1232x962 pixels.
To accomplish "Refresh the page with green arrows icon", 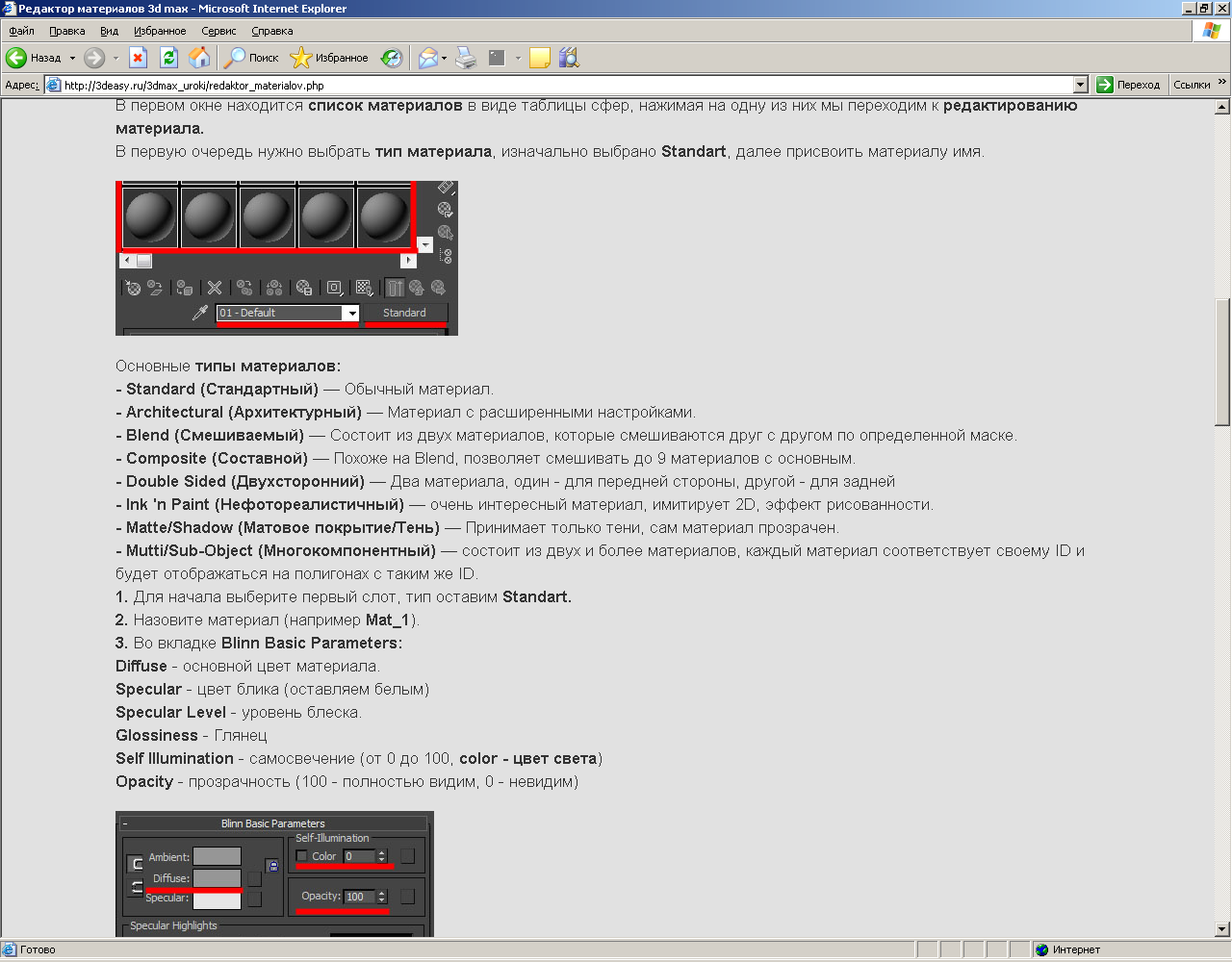I will pos(169,58).
